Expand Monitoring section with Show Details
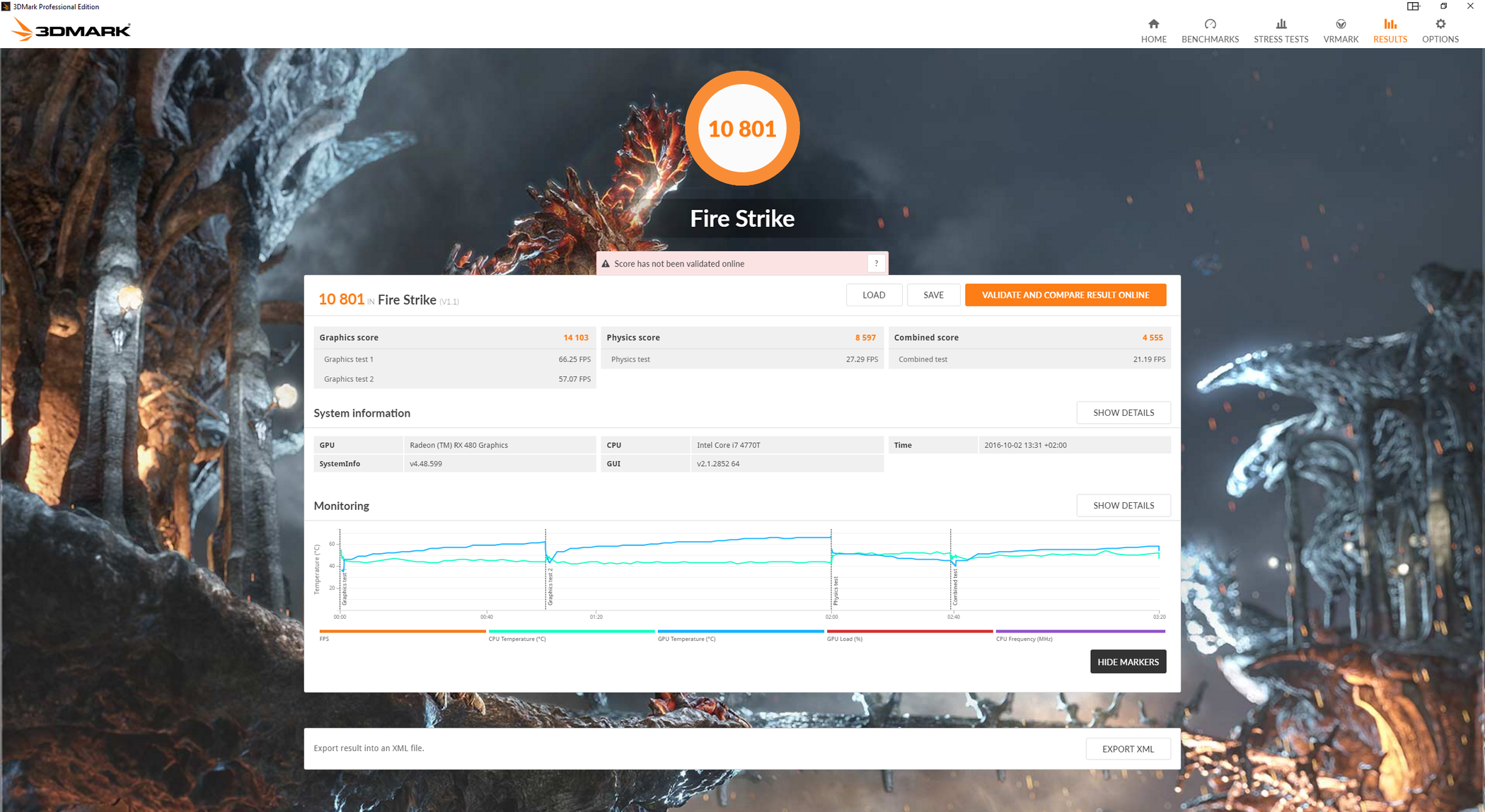The image size is (1485, 812). click(x=1123, y=505)
